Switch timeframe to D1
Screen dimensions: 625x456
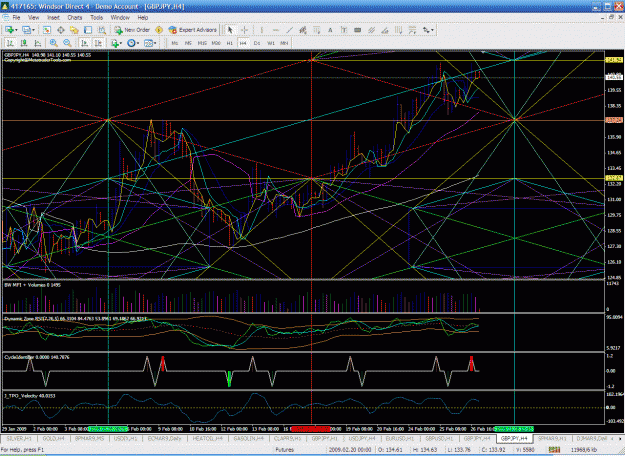pos(257,43)
